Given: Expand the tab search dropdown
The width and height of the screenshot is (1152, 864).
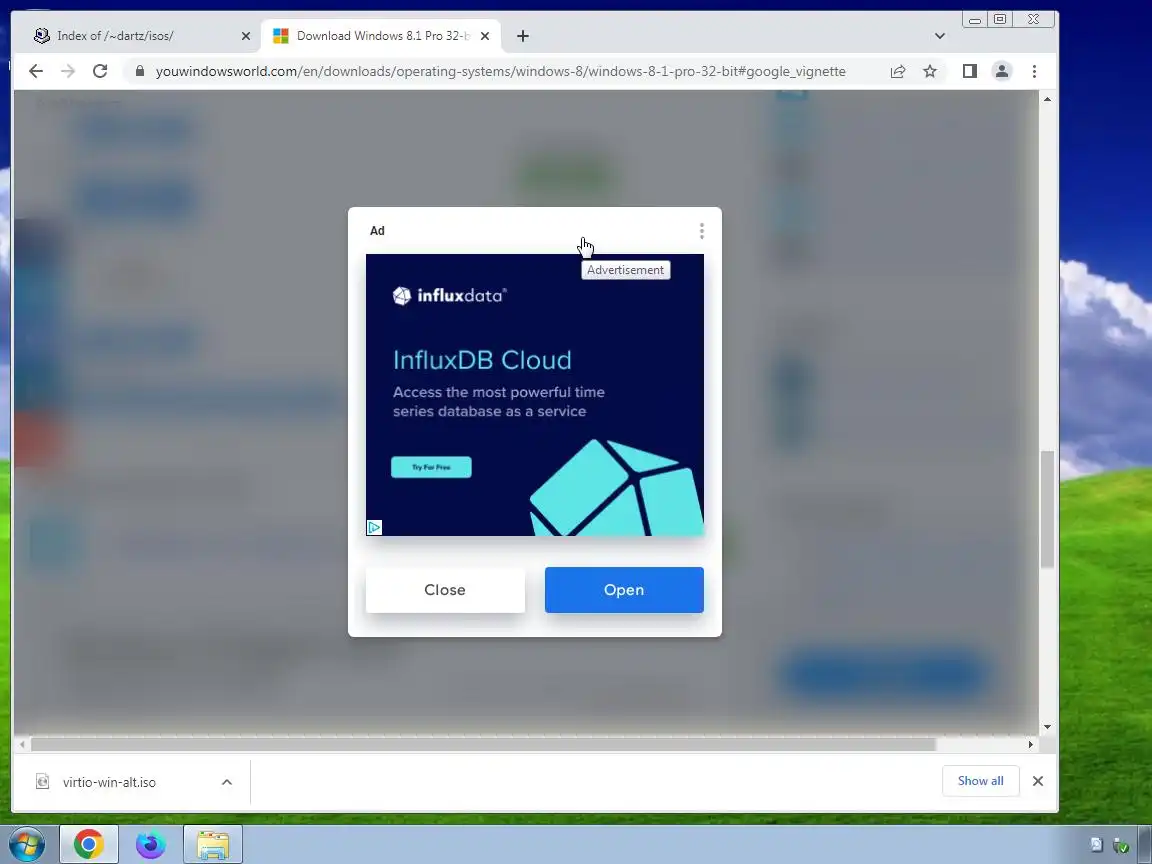Looking at the screenshot, I should point(940,36).
